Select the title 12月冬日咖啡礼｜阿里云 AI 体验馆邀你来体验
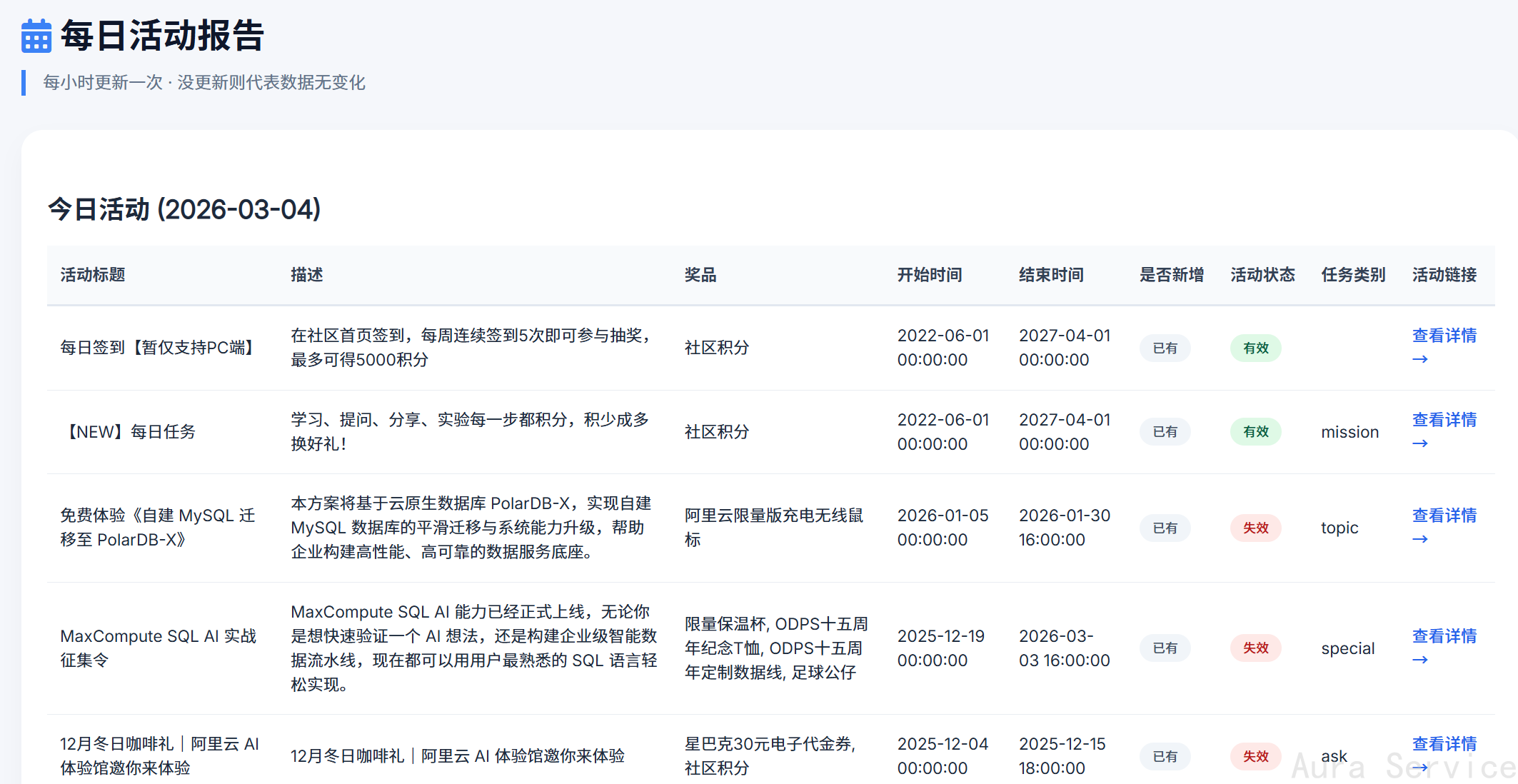This screenshot has width=1518, height=784. click(x=159, y=756)
